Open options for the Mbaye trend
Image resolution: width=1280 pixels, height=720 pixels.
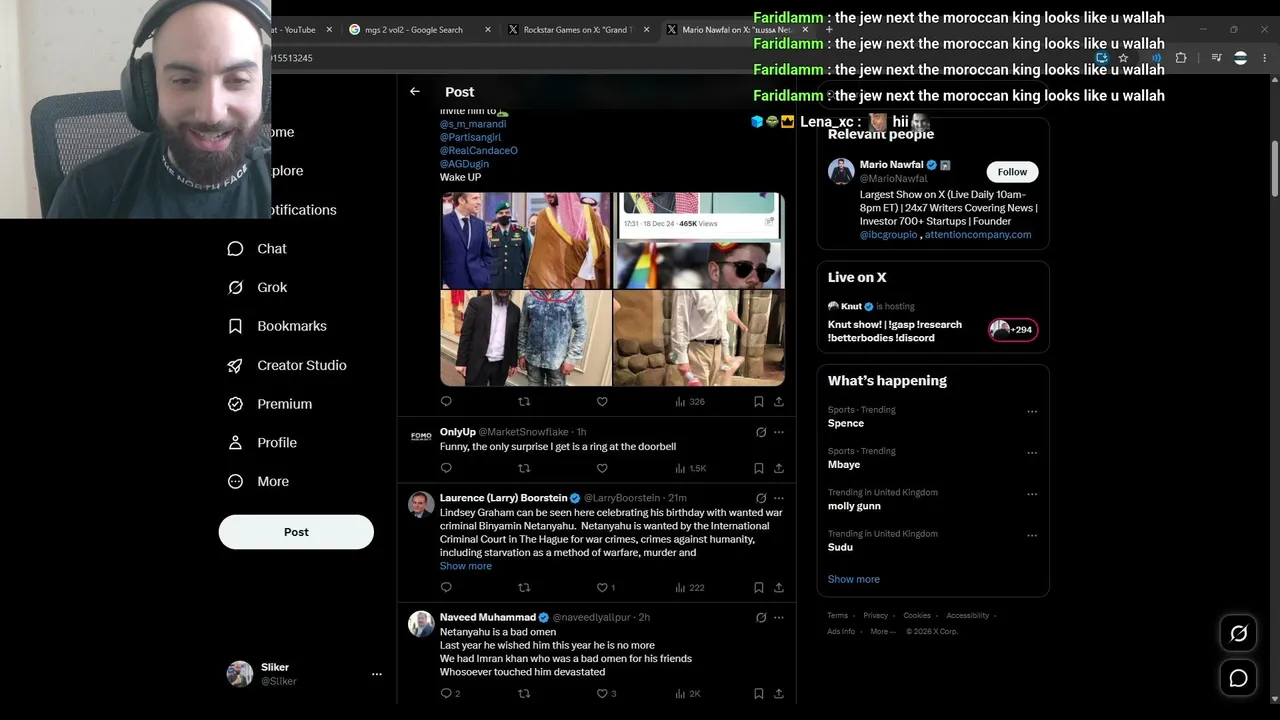[x=1032, y=453]
